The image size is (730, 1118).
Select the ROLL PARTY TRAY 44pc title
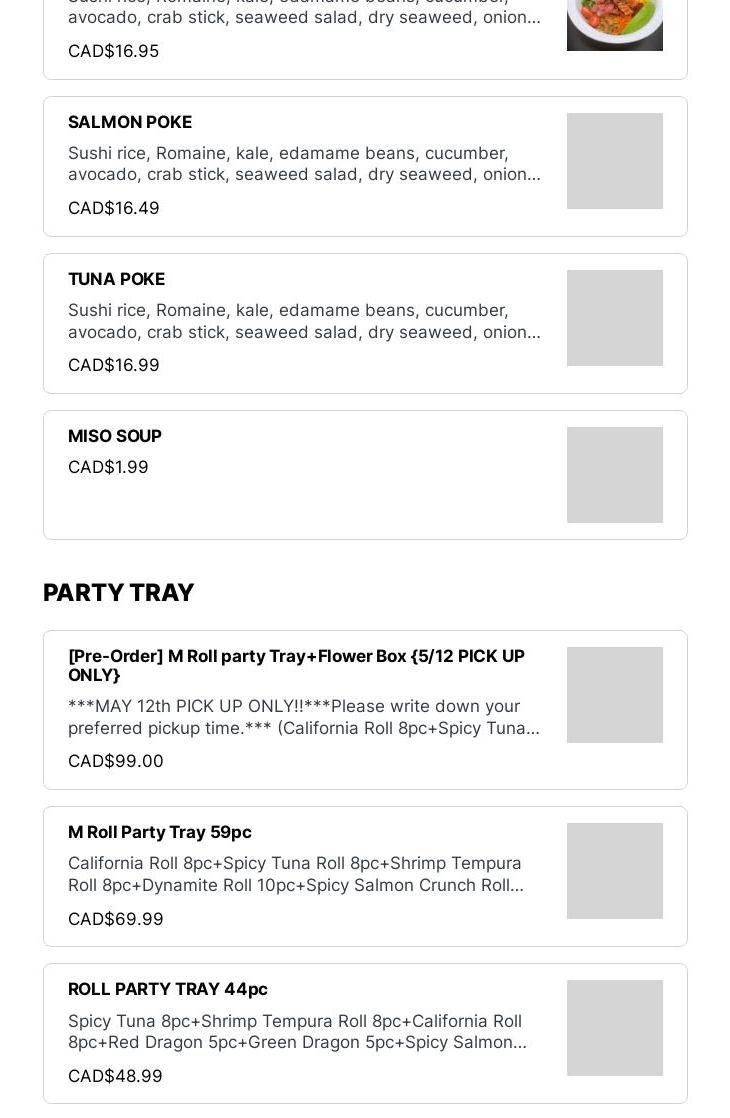coord(168,989)
